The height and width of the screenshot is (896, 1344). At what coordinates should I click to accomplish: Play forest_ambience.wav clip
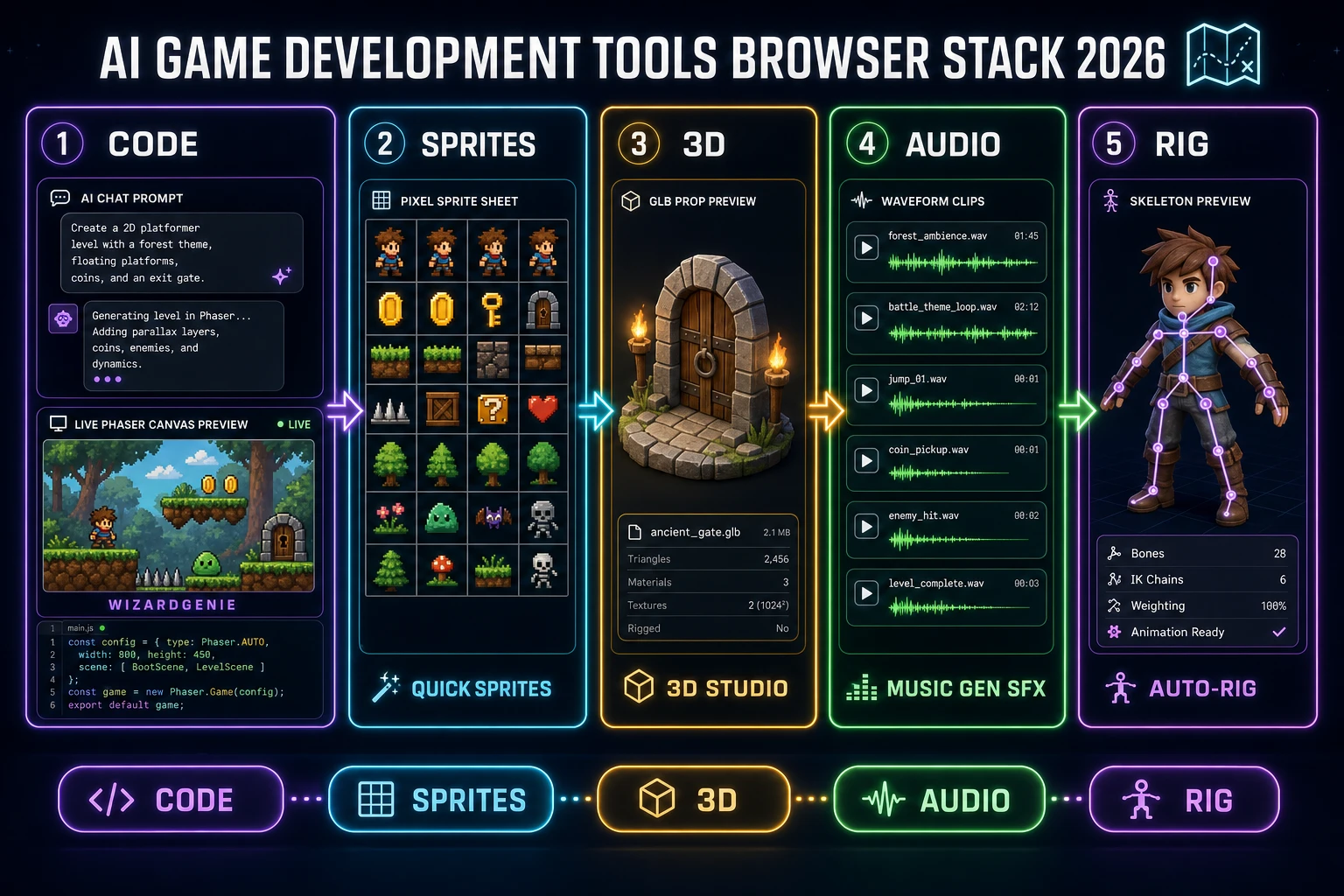click(x=866, y=248)
